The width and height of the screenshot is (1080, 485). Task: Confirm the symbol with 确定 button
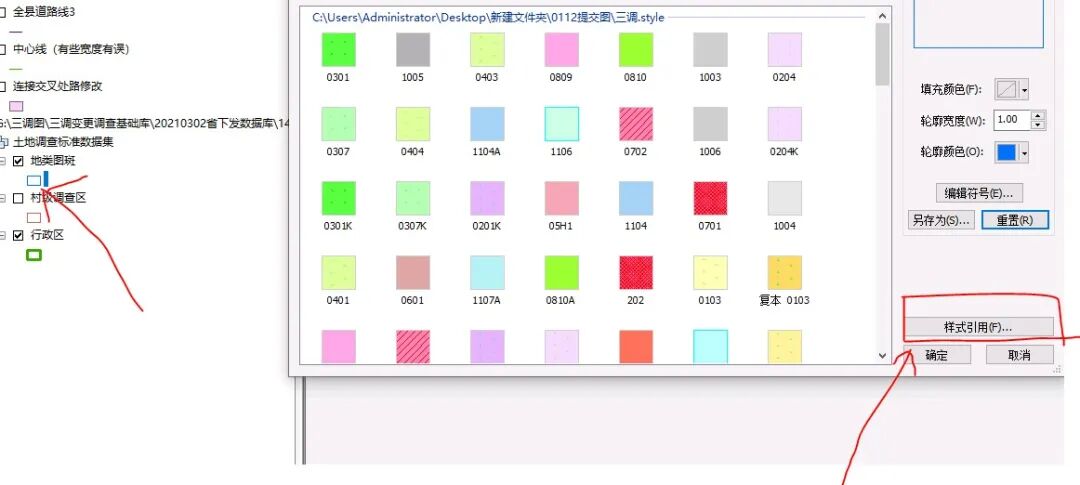tap(937, 355)
